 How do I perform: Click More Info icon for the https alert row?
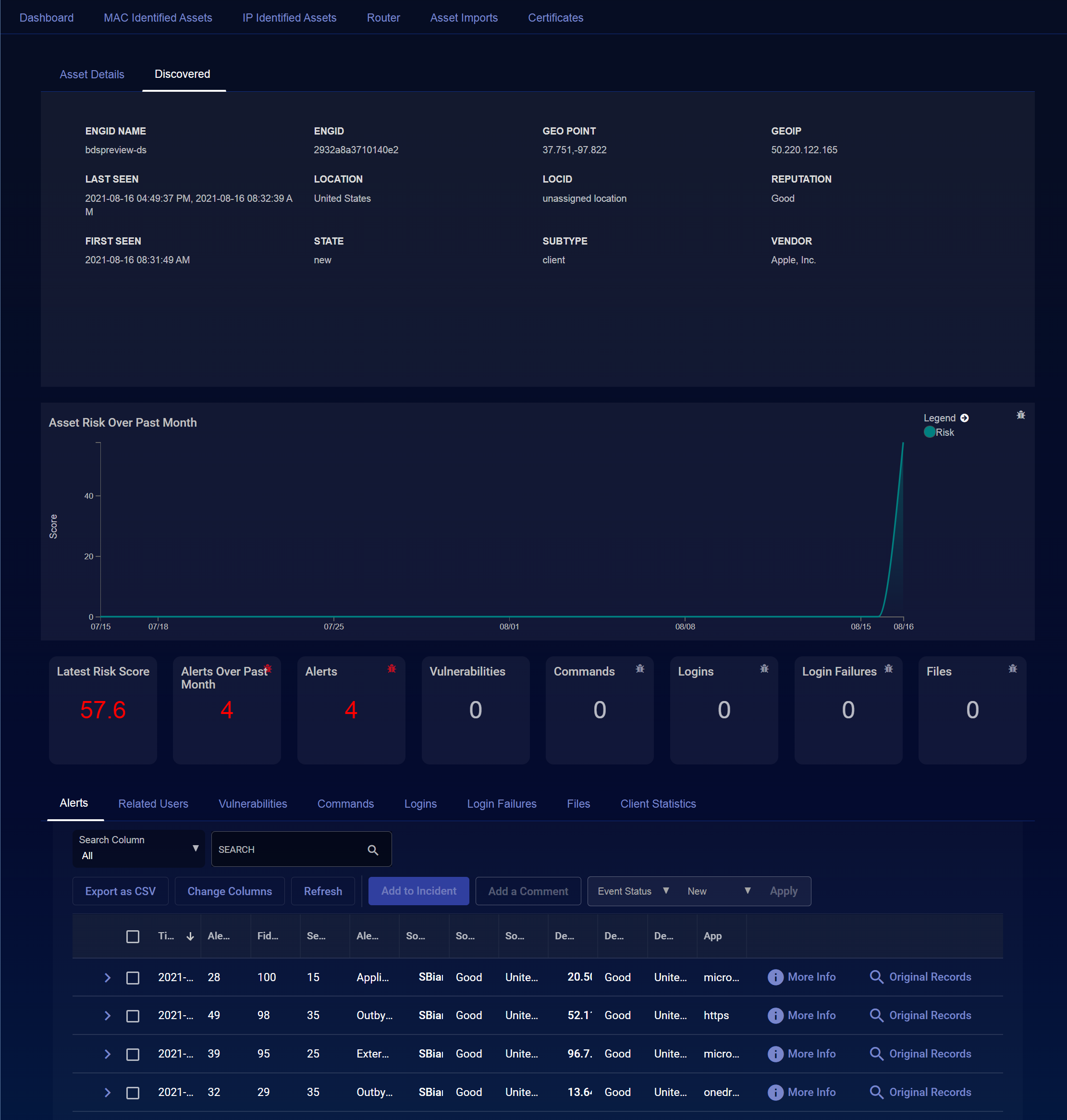click(x=775, y=1015)
